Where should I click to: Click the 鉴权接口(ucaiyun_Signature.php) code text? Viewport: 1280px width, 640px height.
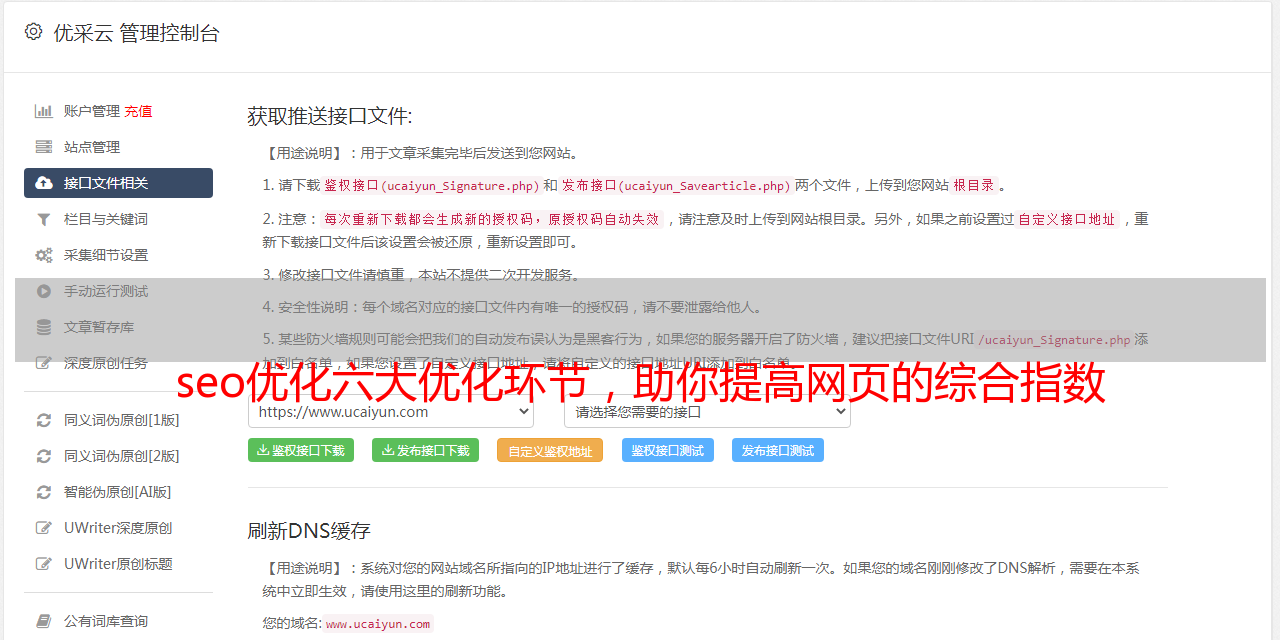coord(431,185)
